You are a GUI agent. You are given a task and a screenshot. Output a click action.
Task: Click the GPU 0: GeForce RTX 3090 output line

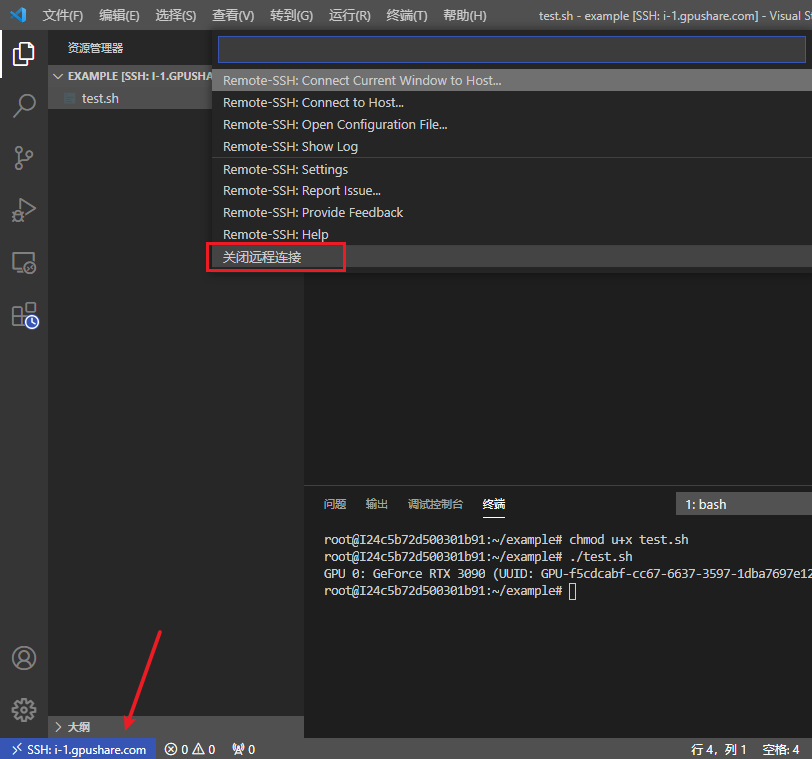pos(568,574)
